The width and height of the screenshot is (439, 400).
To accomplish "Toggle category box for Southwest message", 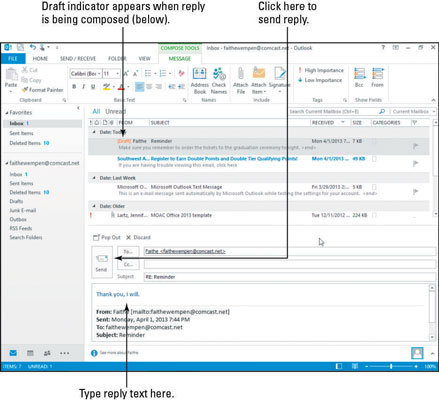I will (374, 159).
